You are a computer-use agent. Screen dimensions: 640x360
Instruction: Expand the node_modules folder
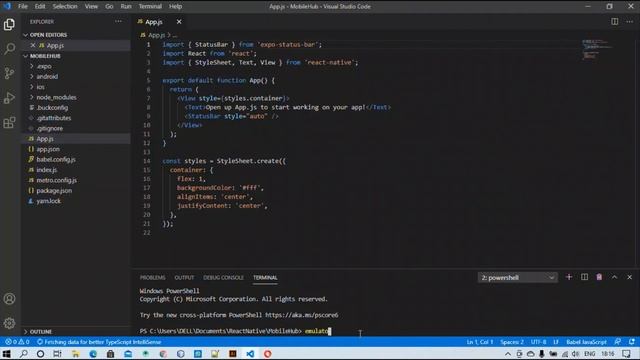coord(56,97)
